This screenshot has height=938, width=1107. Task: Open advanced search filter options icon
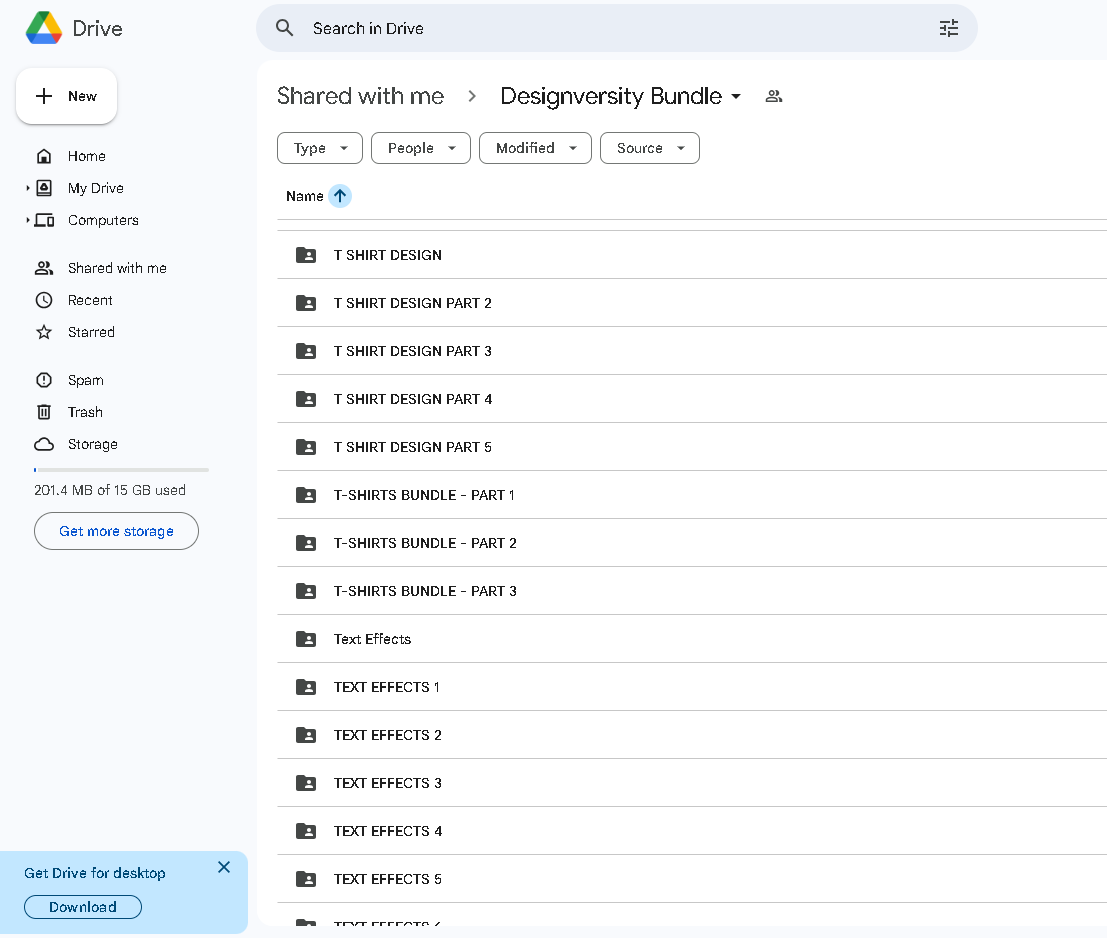pyautogui.click(x=948, y=28)
